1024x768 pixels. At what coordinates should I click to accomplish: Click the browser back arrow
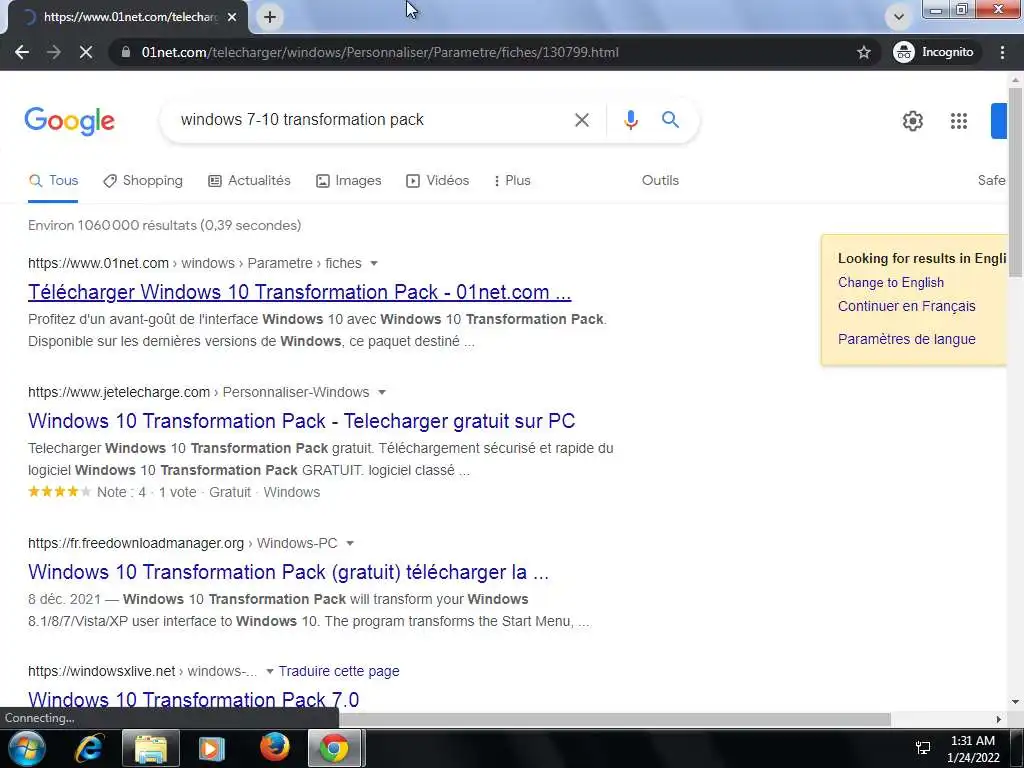click(x=22, y=52)
